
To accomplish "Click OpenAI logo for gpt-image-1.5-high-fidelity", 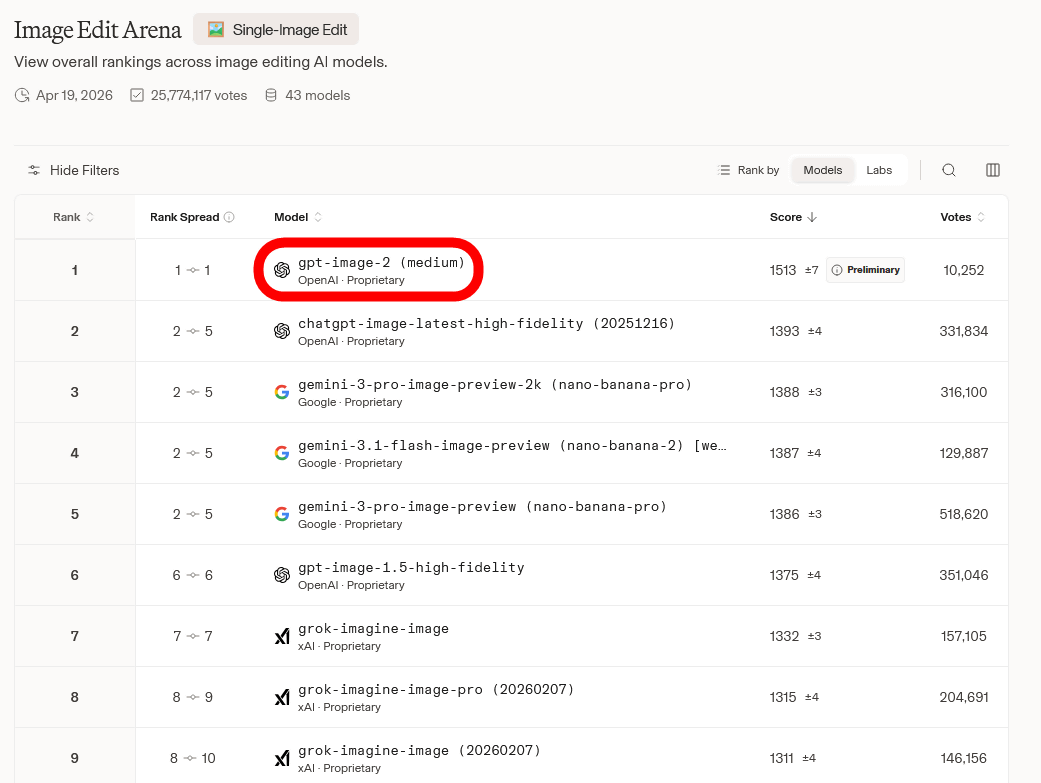I will point(282,575).
